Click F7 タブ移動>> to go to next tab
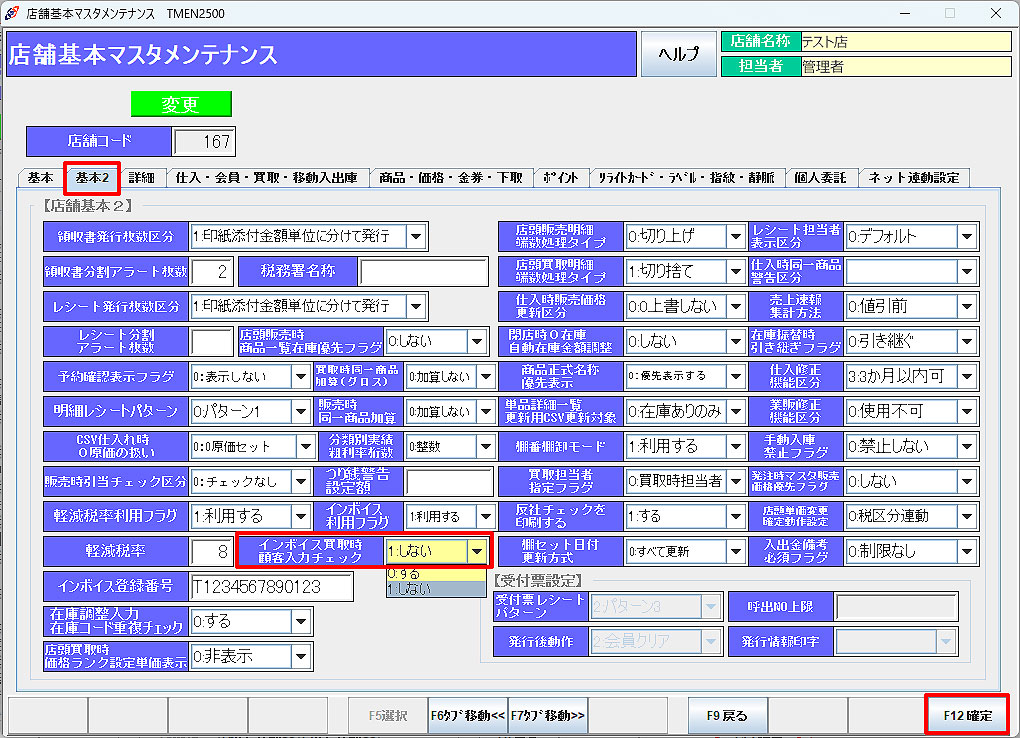 tap(548, 716)
